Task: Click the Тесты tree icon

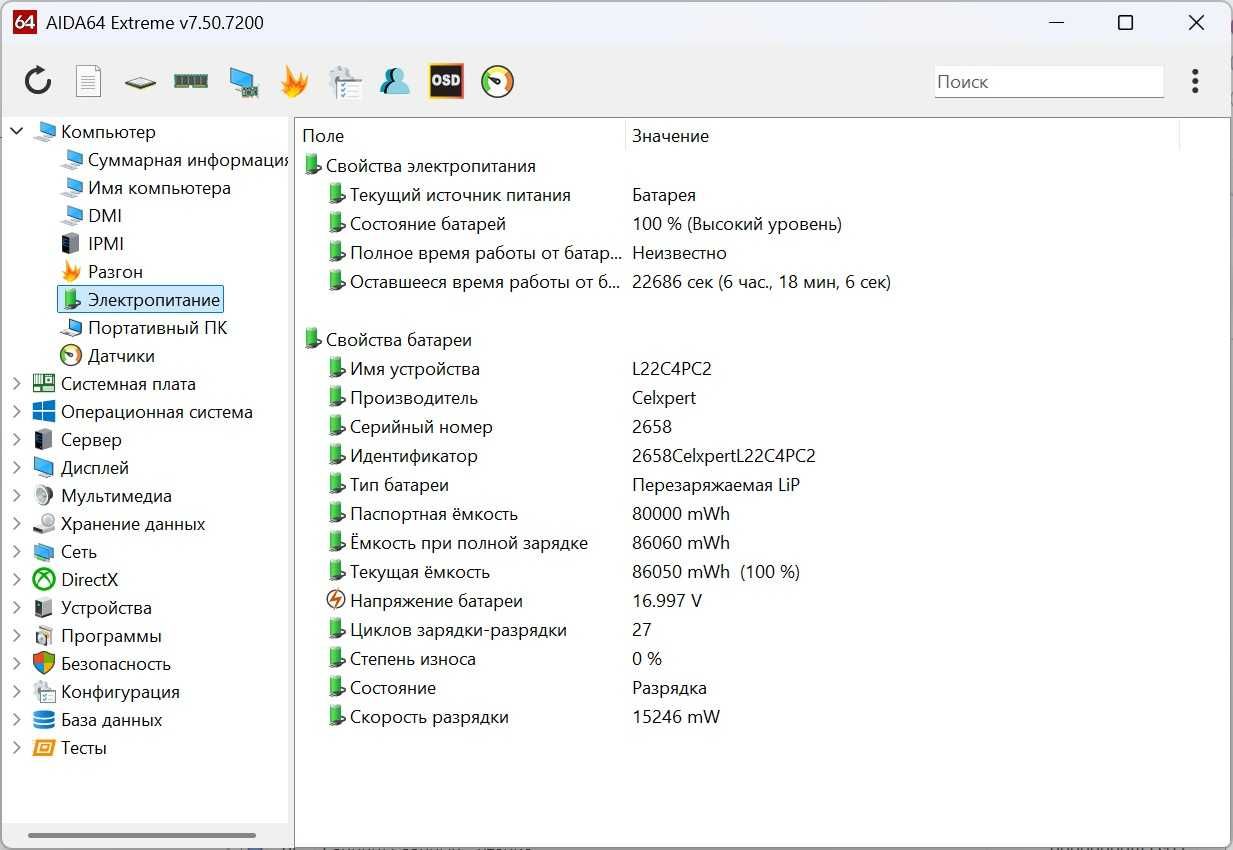Action: (x=43, y=747)
